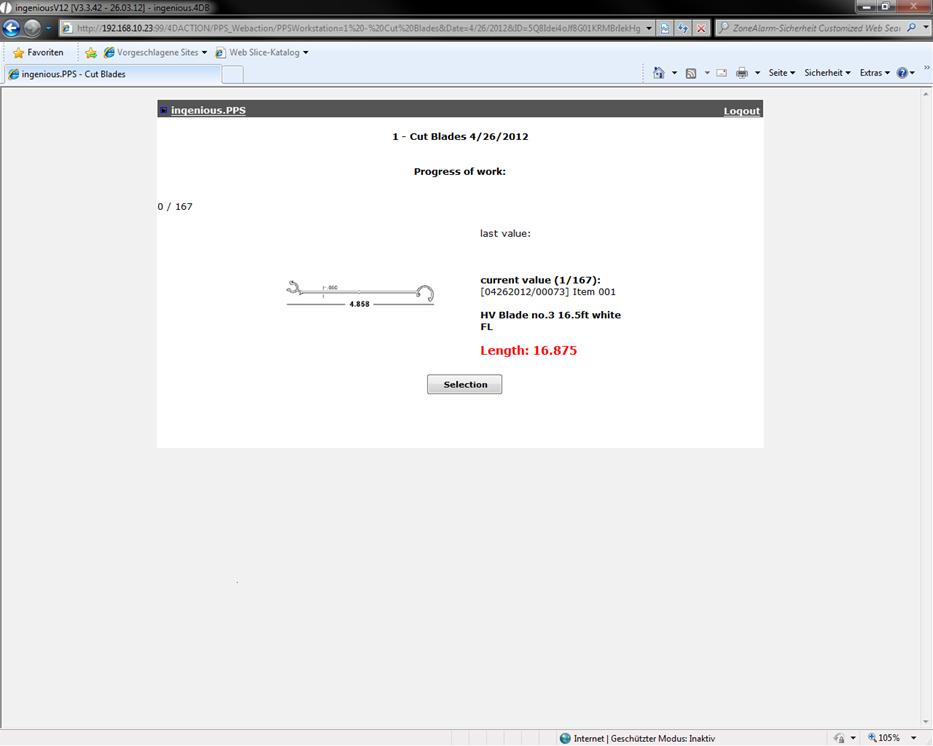Open the Help question mark menu

coord(905,73)
